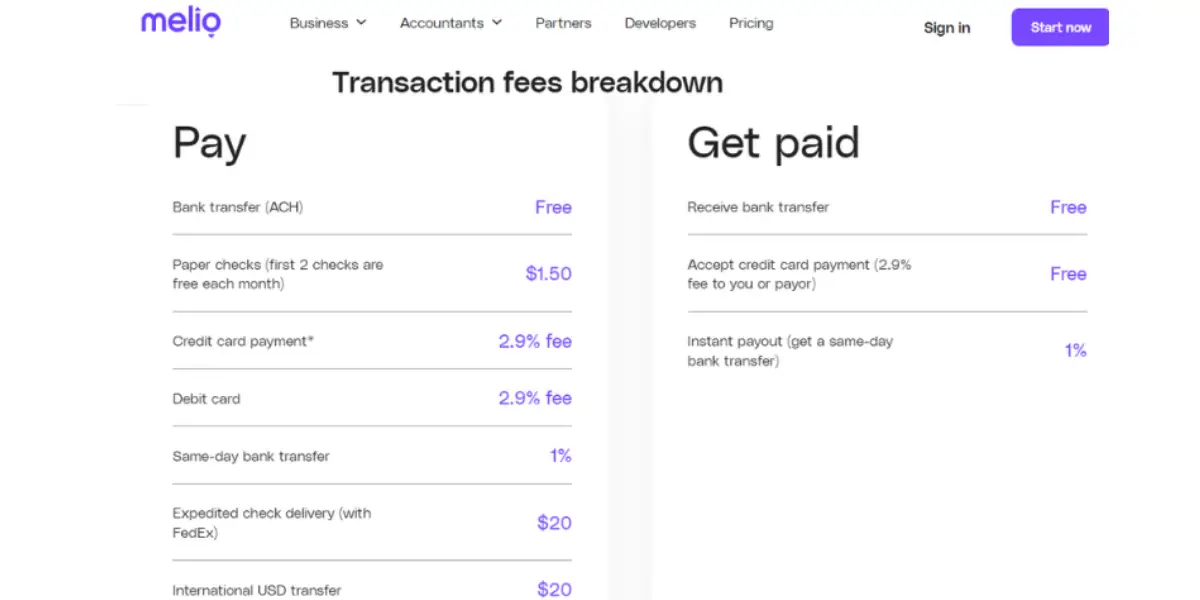
Task: Open the Accountants dropdown menu
Action: [451, 23]
